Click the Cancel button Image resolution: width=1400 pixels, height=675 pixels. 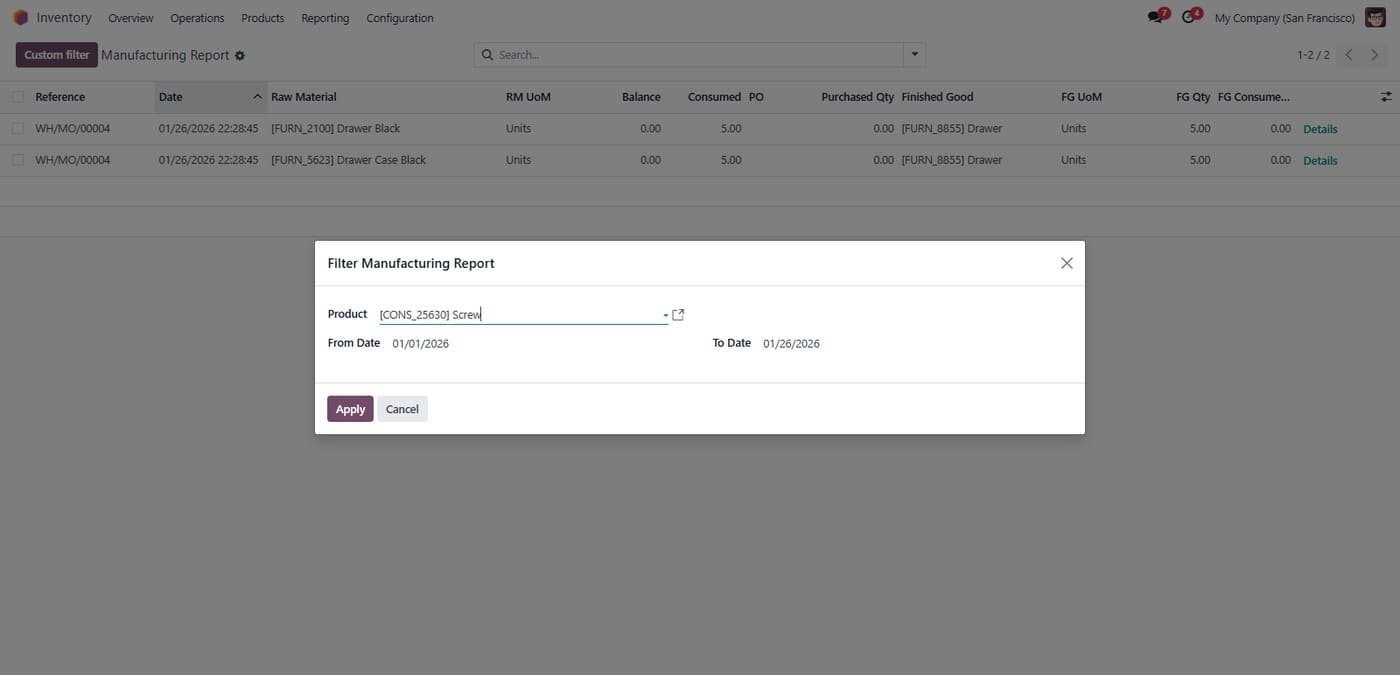(402, 409)
